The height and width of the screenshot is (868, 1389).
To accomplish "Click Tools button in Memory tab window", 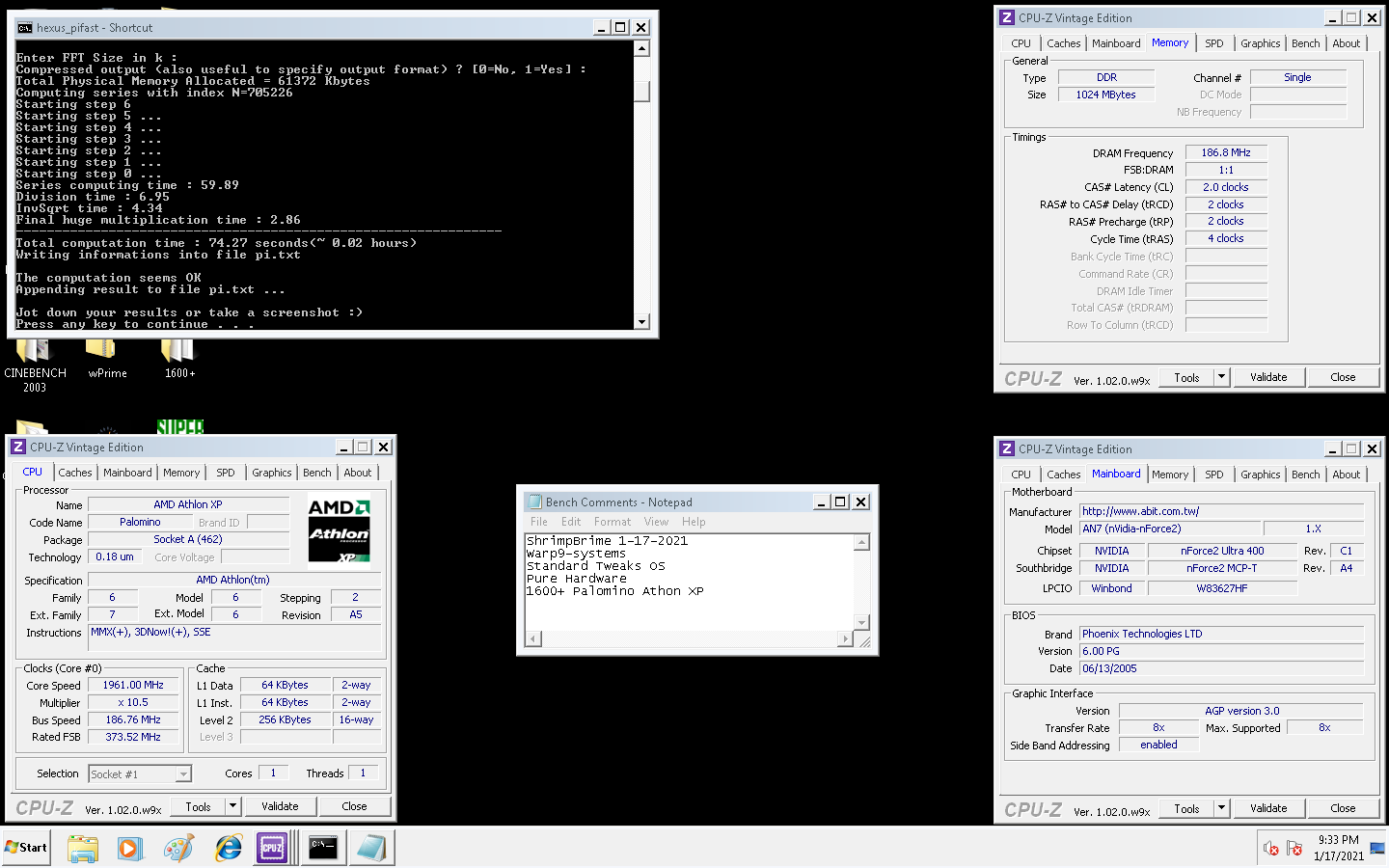I will point(1187,377).
